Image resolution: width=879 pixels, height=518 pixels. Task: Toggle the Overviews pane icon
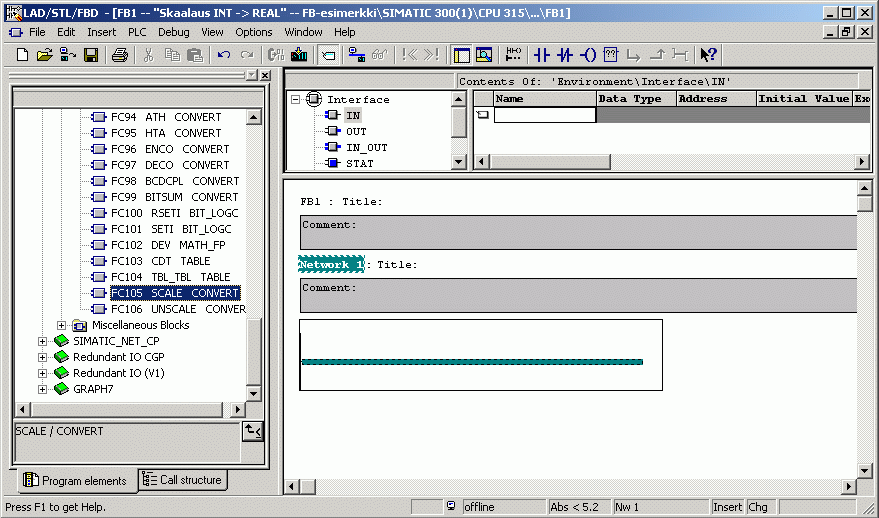(462, 54)
